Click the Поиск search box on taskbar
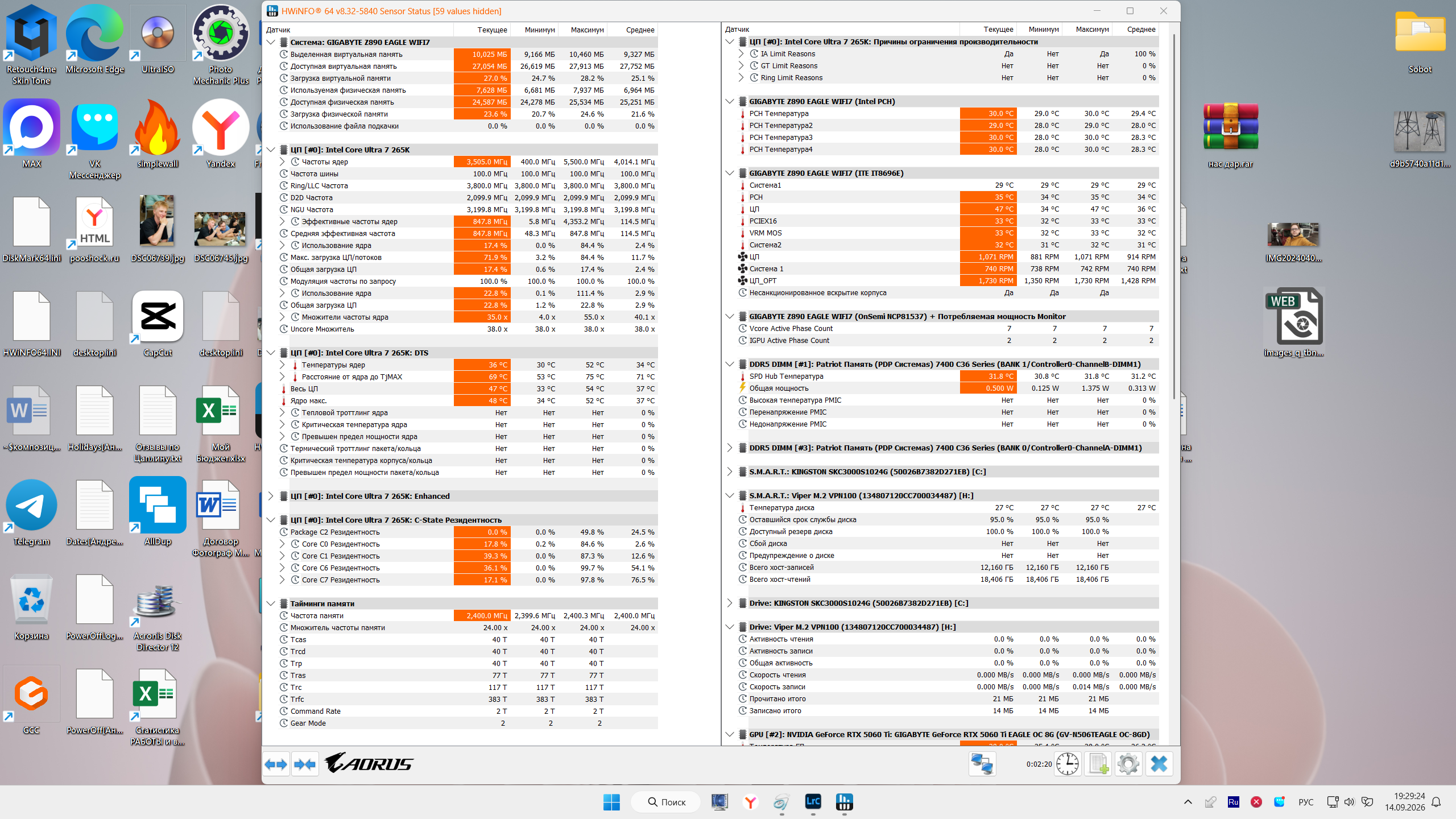This screenshot has height=819, width=1456. [x=666, y=802]
